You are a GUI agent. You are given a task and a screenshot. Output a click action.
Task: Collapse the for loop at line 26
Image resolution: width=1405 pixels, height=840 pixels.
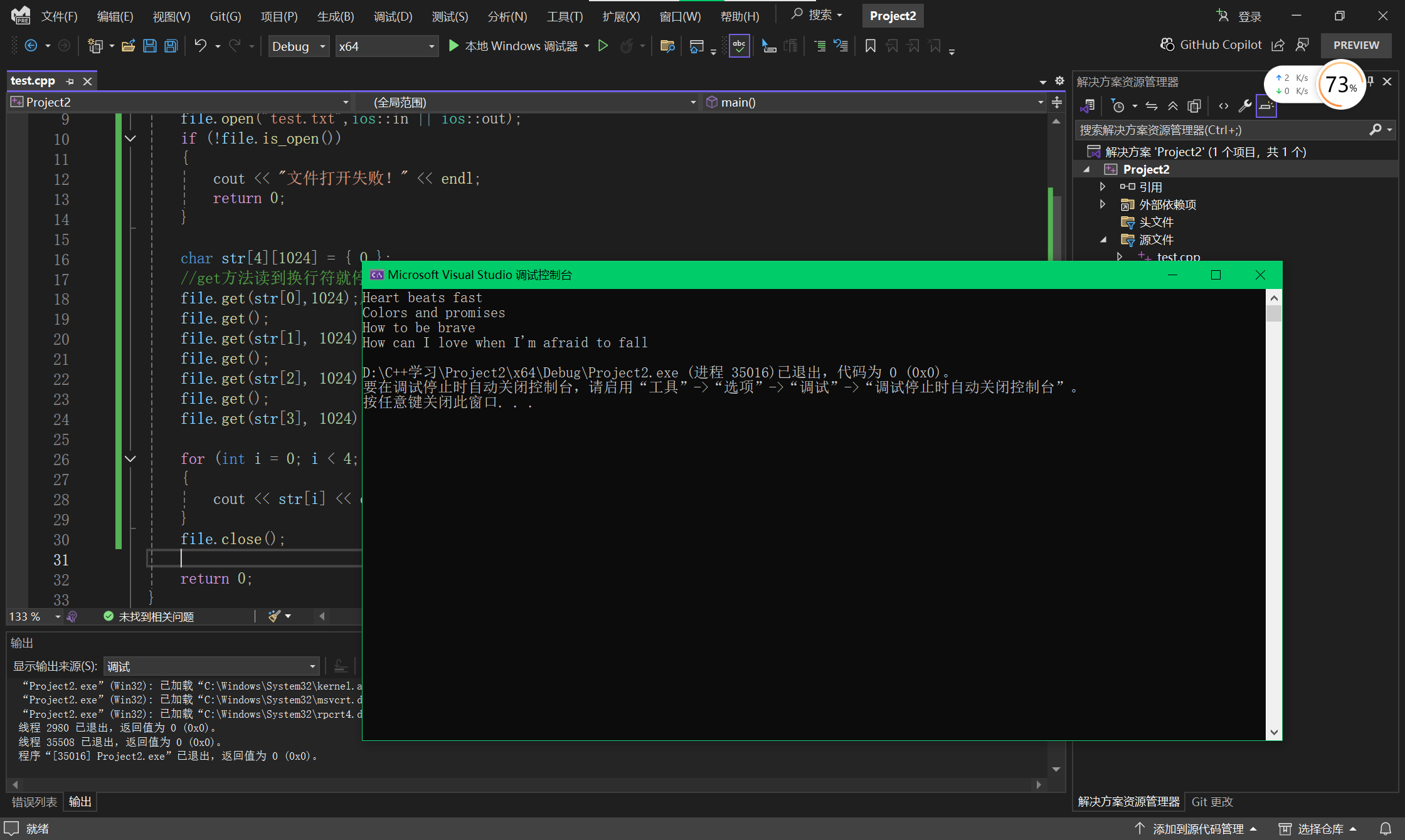[130, 459]
